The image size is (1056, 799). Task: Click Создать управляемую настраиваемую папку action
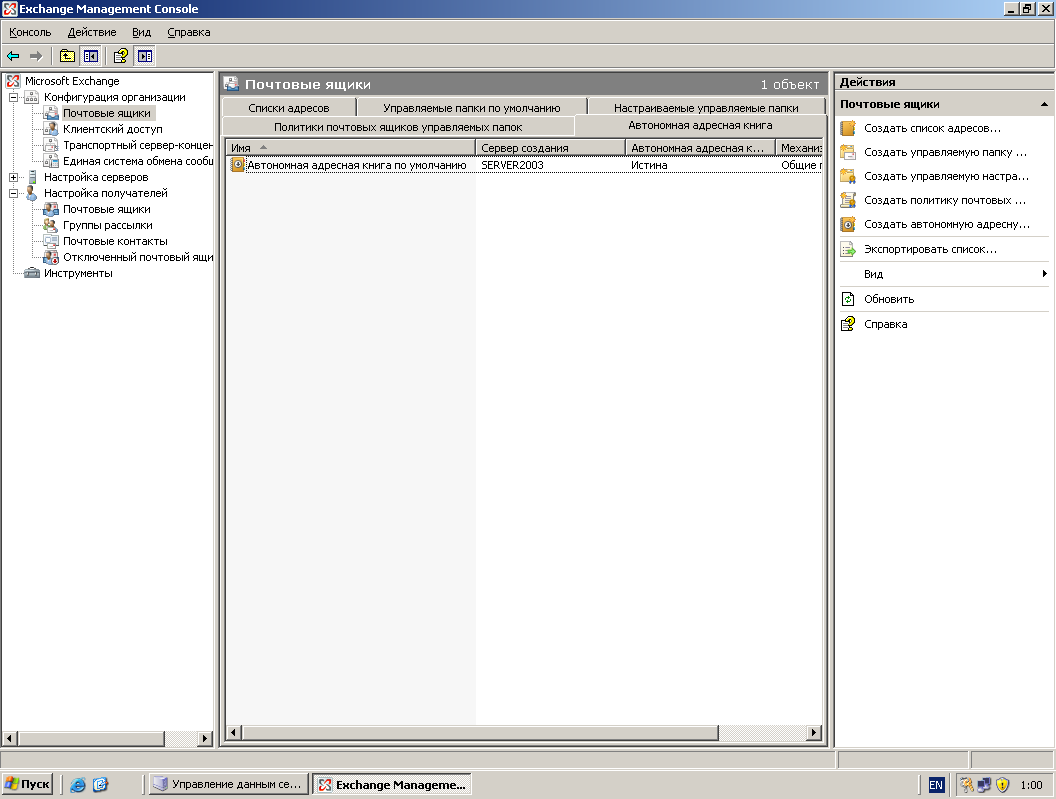(946, 176)
